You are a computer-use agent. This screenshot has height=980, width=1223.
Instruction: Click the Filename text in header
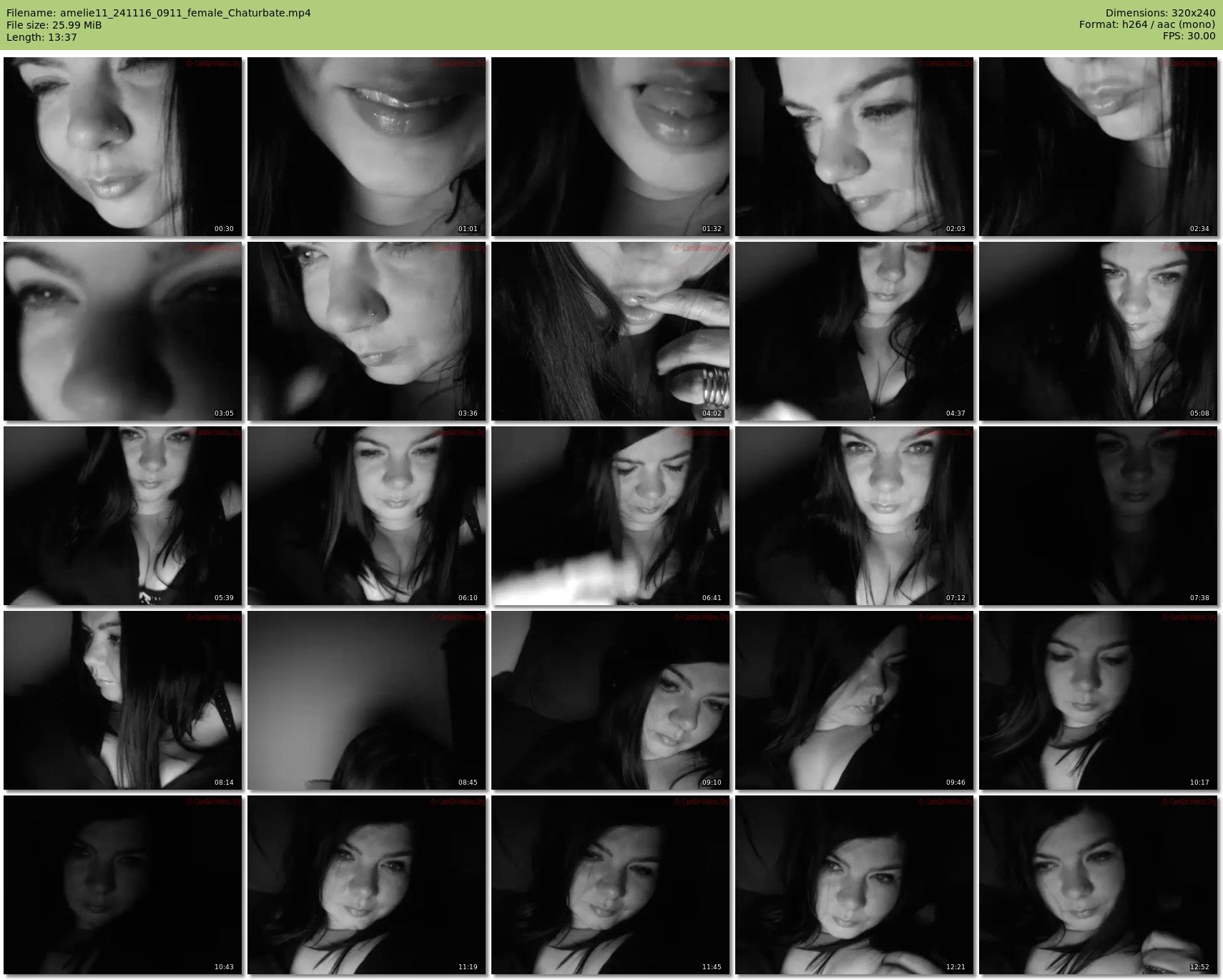point(158,13)
